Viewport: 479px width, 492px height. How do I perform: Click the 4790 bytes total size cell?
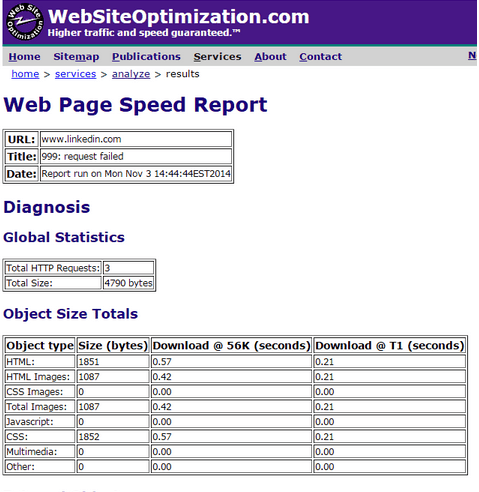[128, 283]
